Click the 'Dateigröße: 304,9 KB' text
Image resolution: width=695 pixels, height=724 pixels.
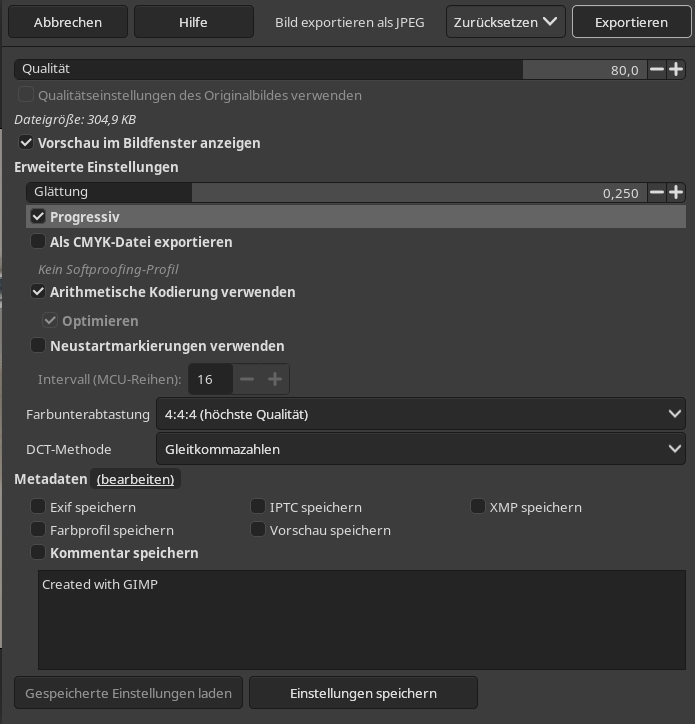(75, 120)
